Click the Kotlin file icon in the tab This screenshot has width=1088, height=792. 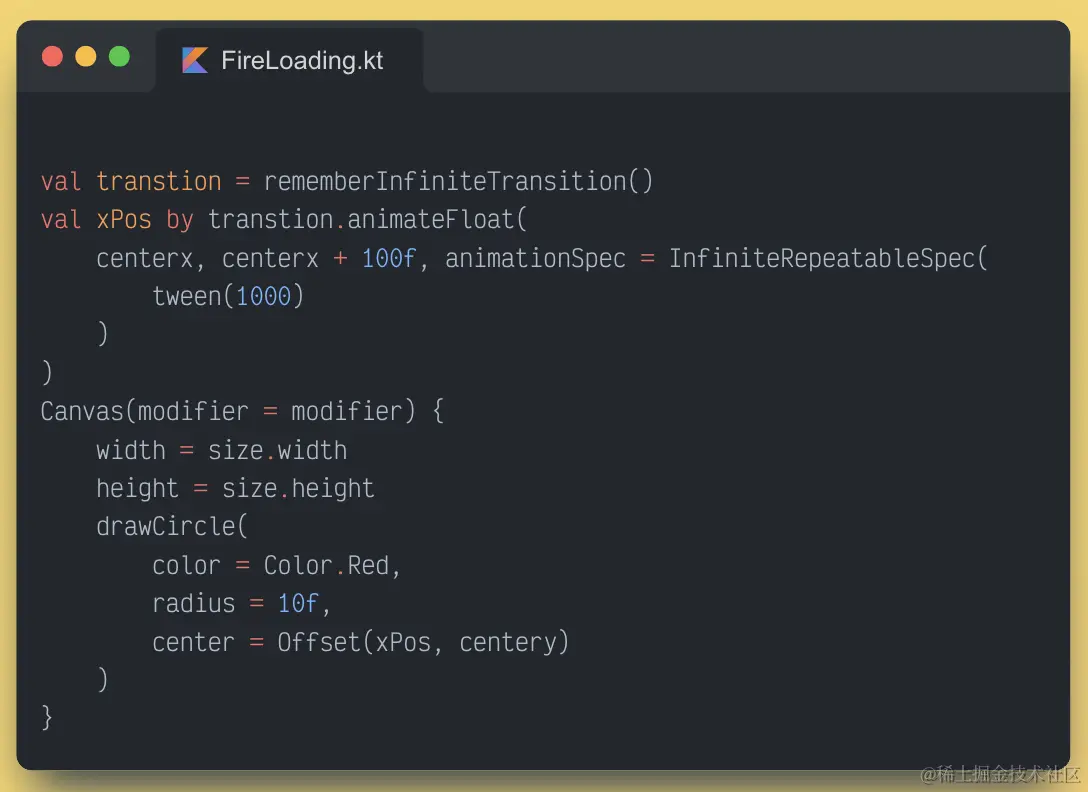coord(194,60)
